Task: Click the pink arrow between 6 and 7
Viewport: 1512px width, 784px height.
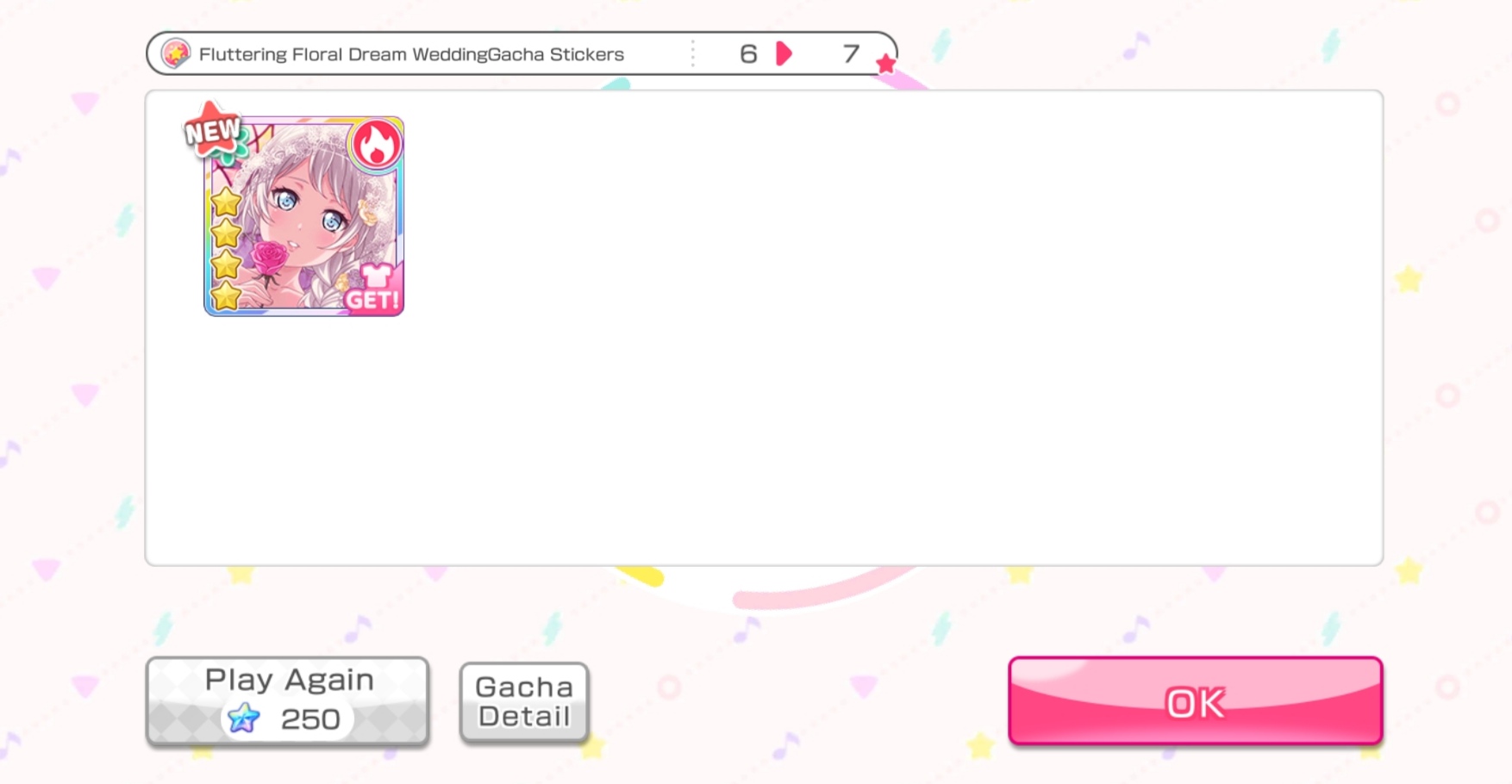Action: coord(784,54)
